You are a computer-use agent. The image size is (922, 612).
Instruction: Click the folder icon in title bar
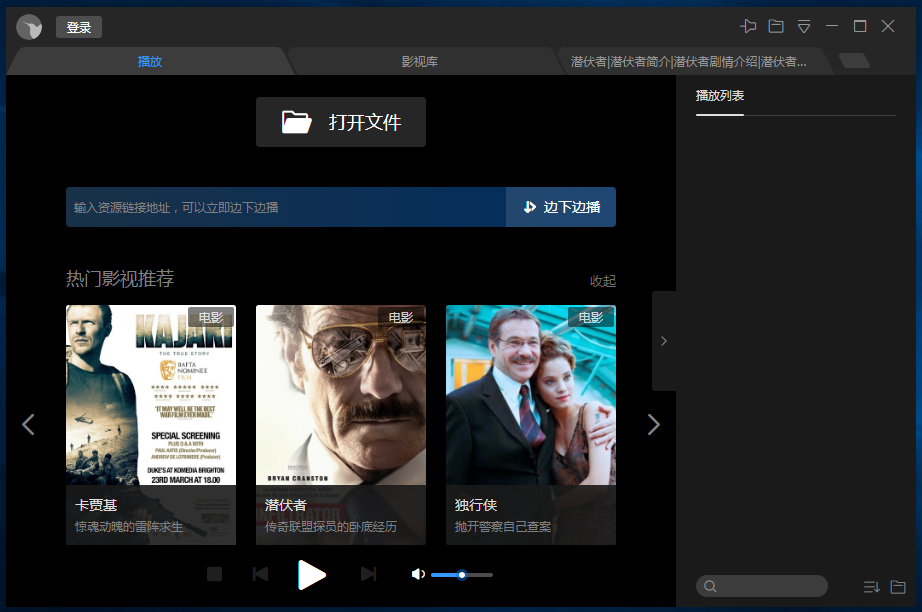point(775,26)
